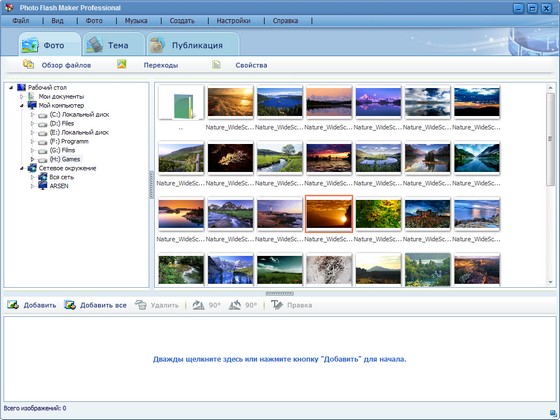
Task: Expand the Мои документы tree node
Action: [21, 96]
